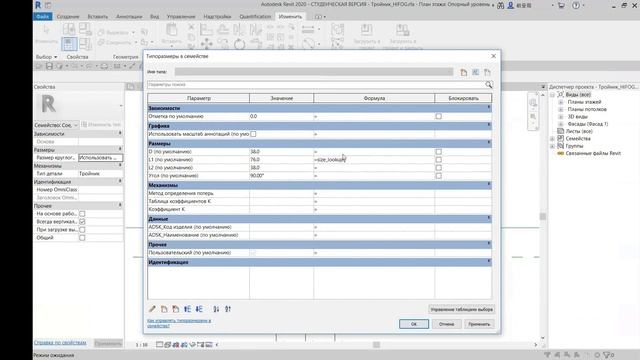Click the New Type icon beside type name
Image resolution: width=640 pixels, height=360 pixels.
(x=464, y=72)
